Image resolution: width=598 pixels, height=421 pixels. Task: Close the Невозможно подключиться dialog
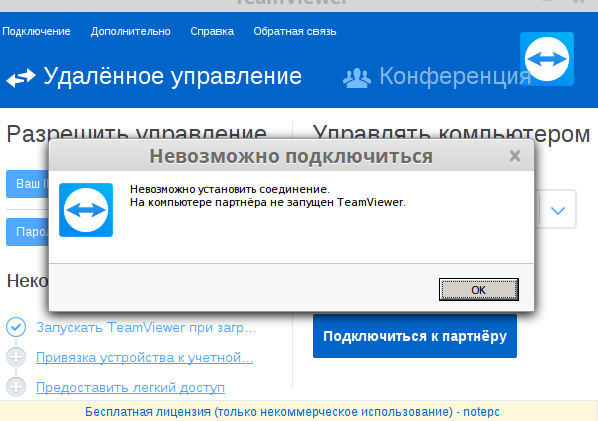click(x=515, y=156)
